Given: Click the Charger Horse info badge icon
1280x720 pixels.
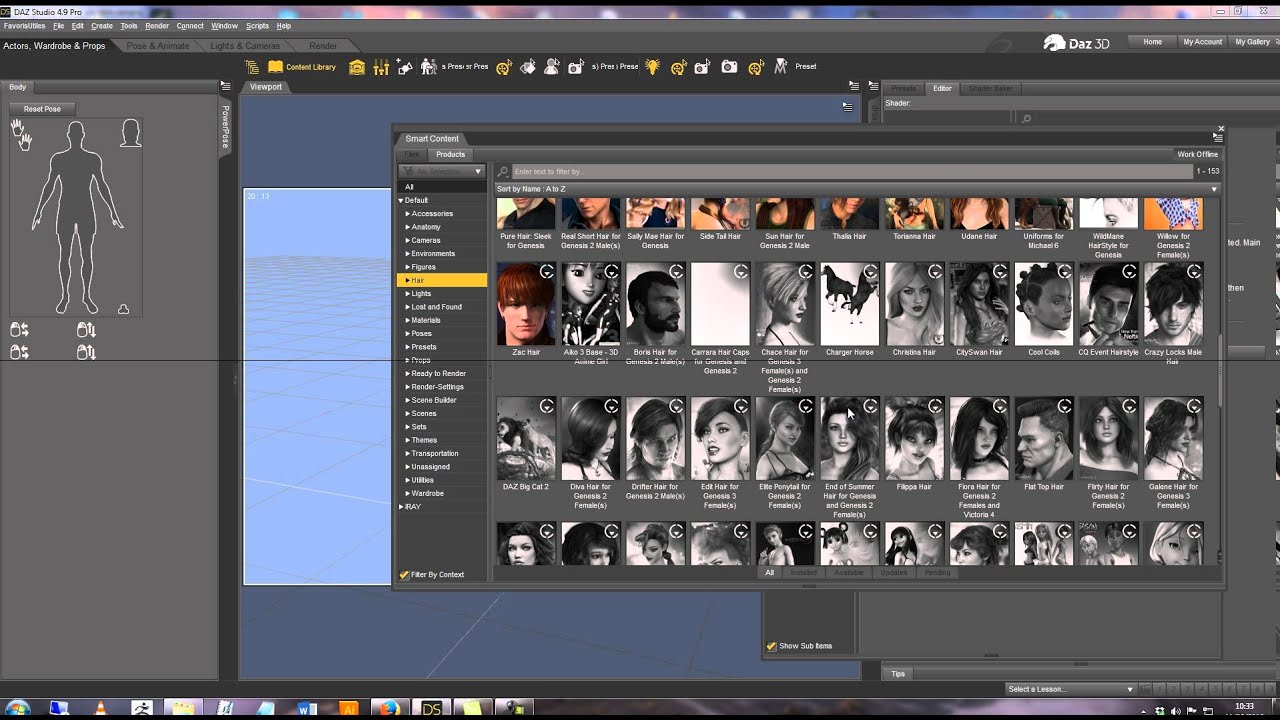Looking at the screenshot, I should 870,271.
